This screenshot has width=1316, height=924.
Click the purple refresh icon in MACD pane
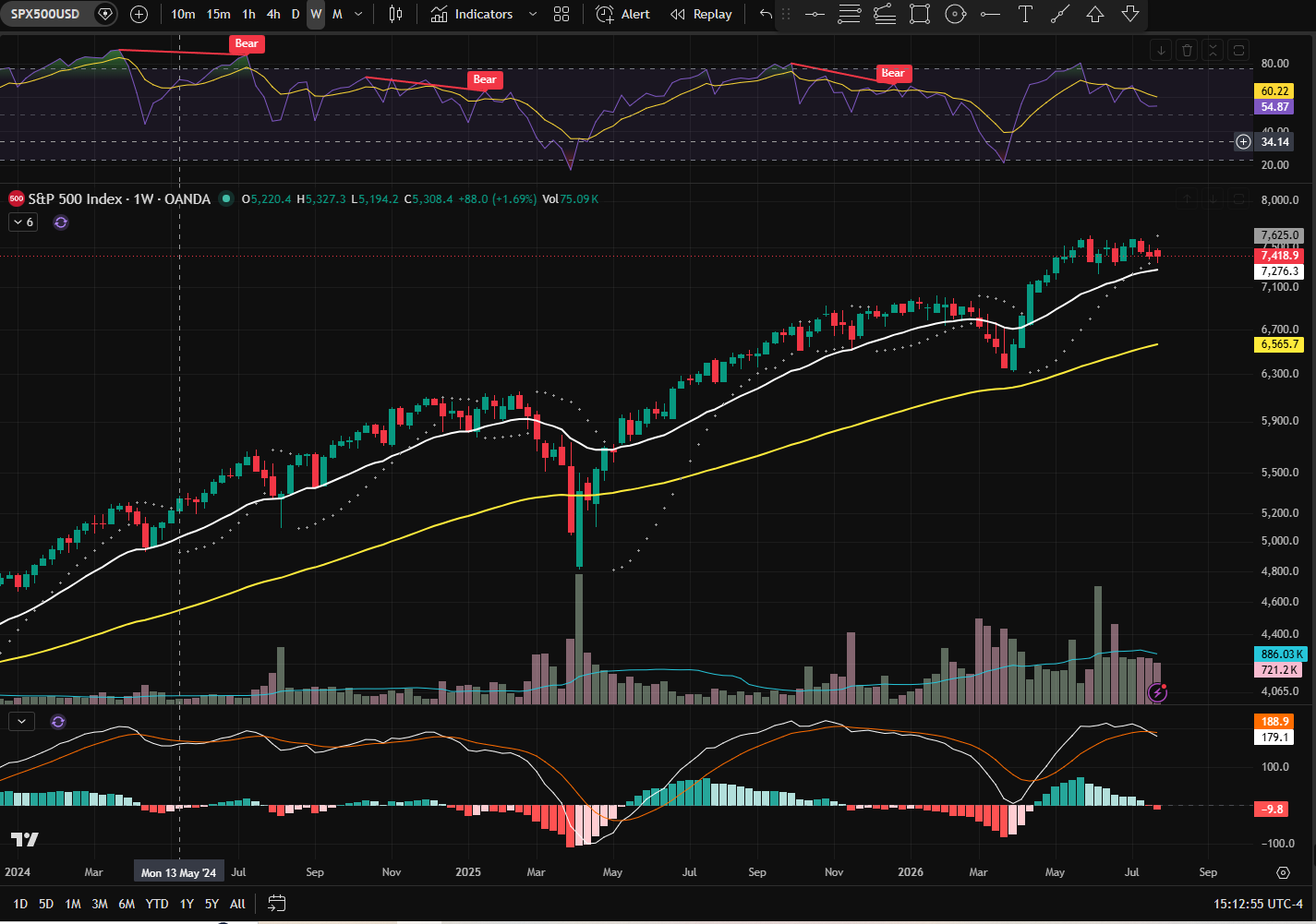click(x=58, y=722)
